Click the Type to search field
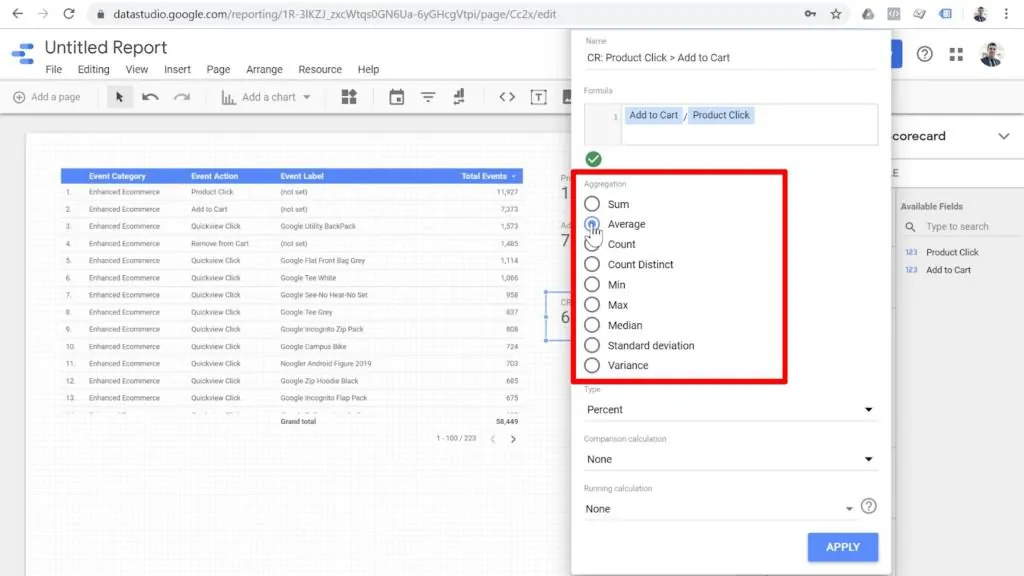 tap(960, 227)
